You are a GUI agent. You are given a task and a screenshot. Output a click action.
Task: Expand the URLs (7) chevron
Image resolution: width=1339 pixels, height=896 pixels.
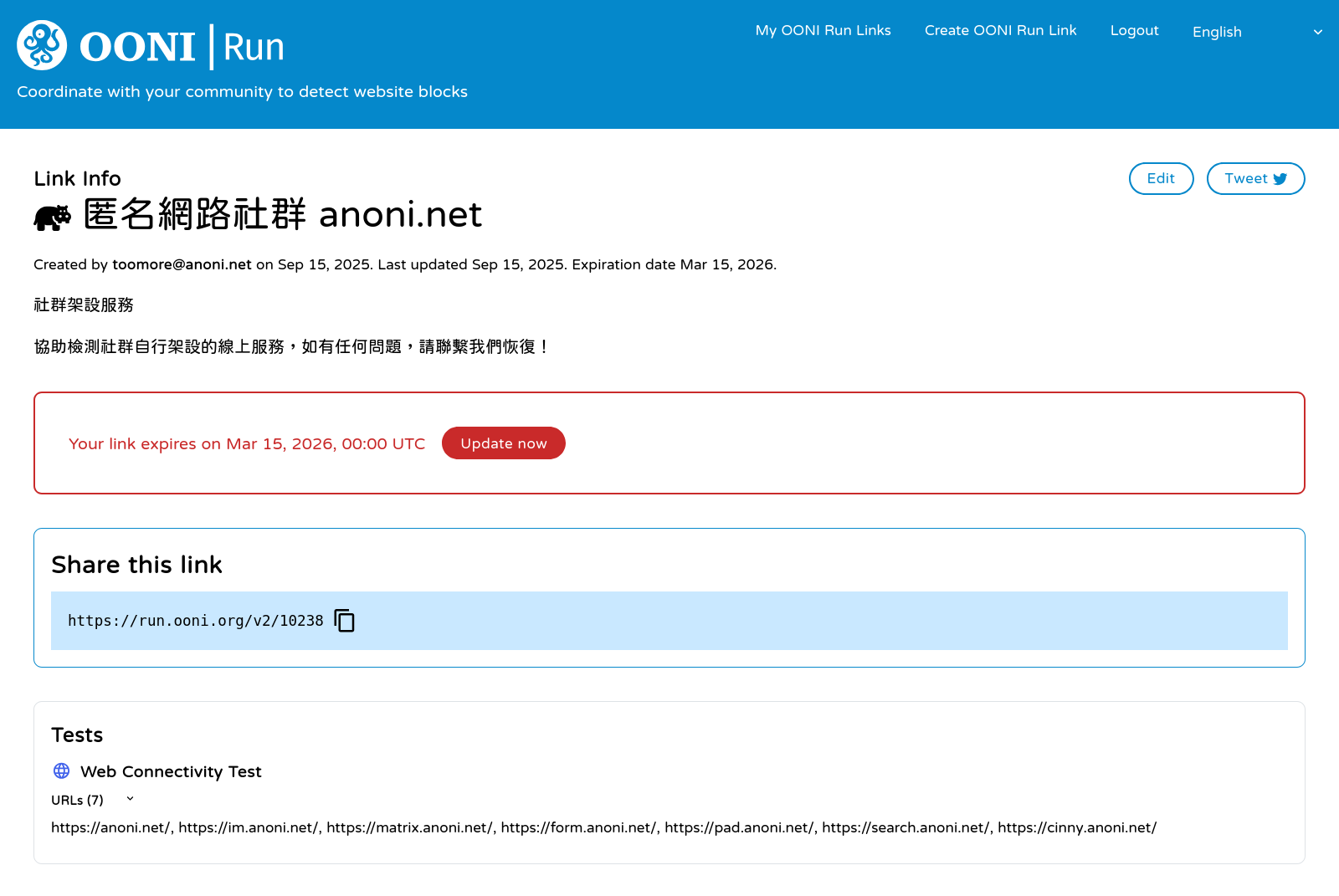130,799
